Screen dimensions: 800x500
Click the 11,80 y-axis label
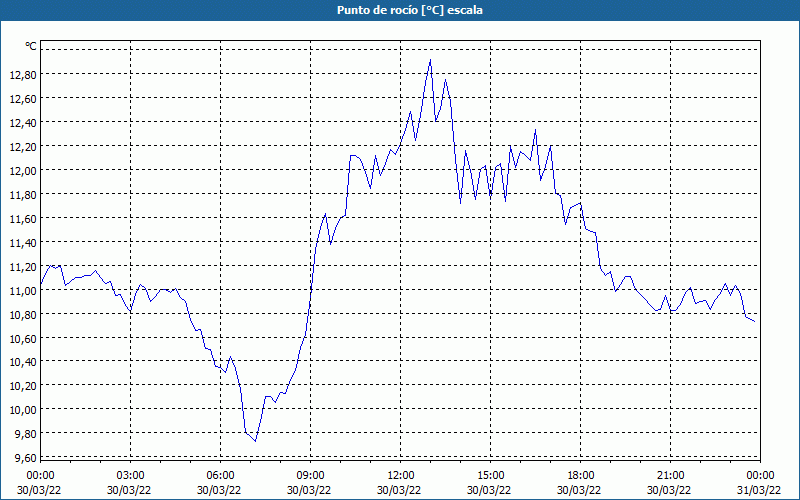(x=23, y=195)
